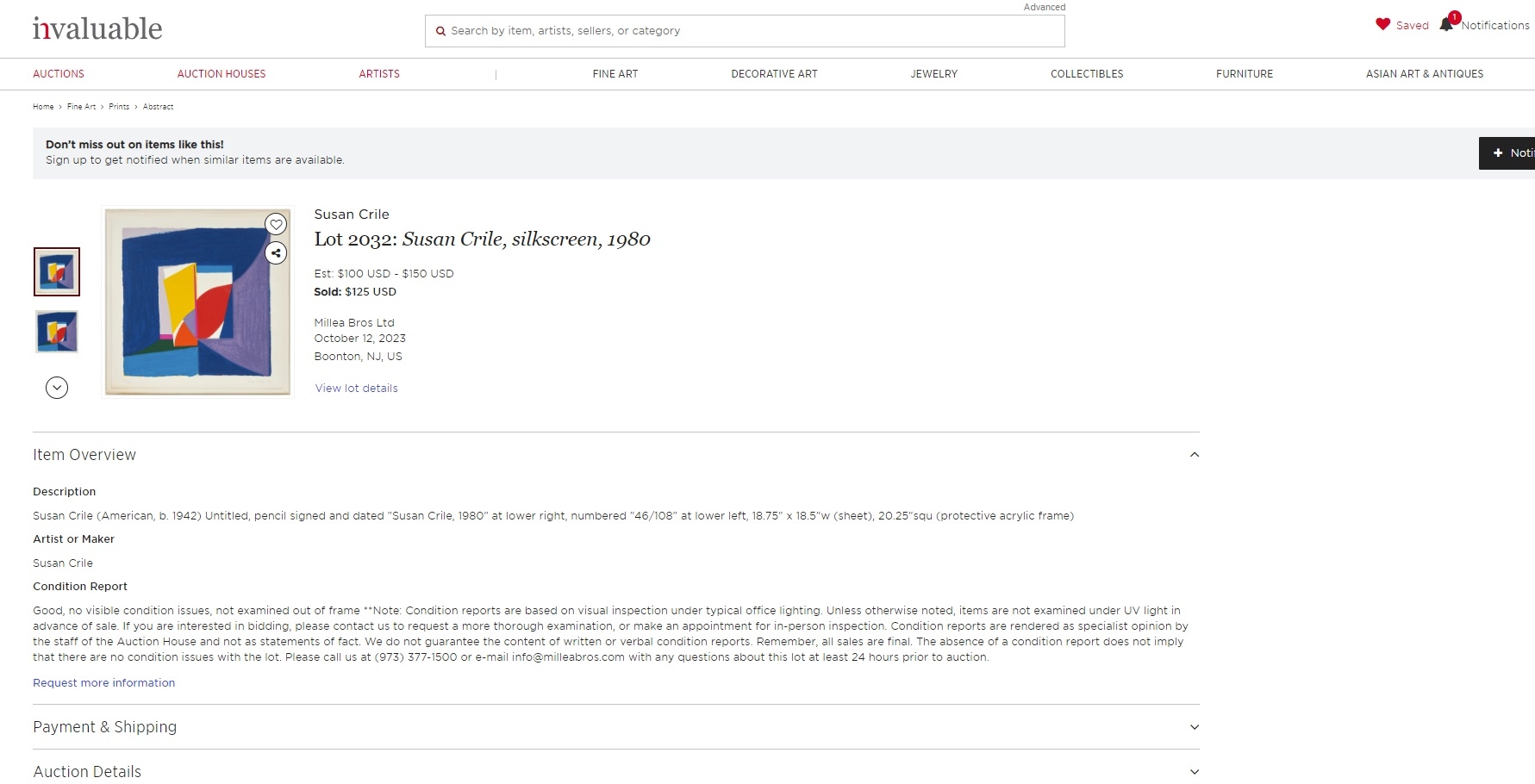Open the Collectibles category
This screenshot has width=1535, height=784.
click(x=1087, y=74)
